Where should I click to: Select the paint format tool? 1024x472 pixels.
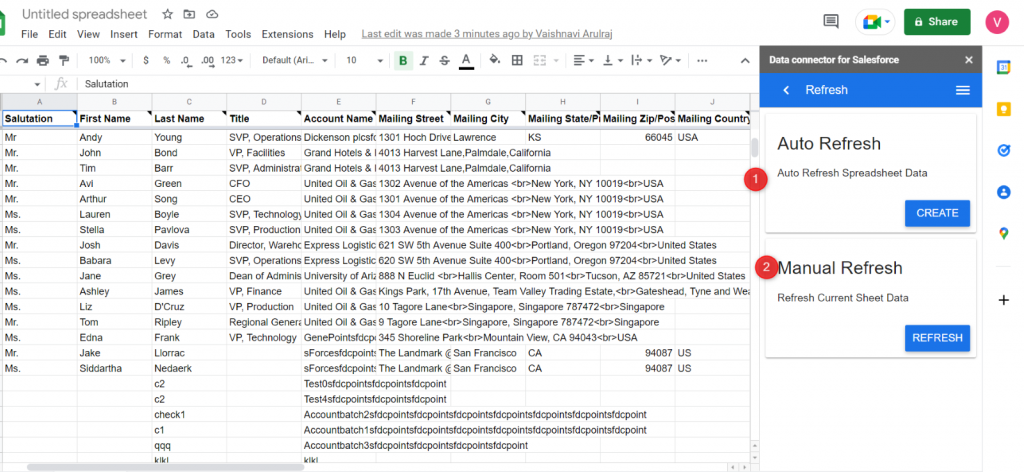pyautogui.click(x=64, y=61)
